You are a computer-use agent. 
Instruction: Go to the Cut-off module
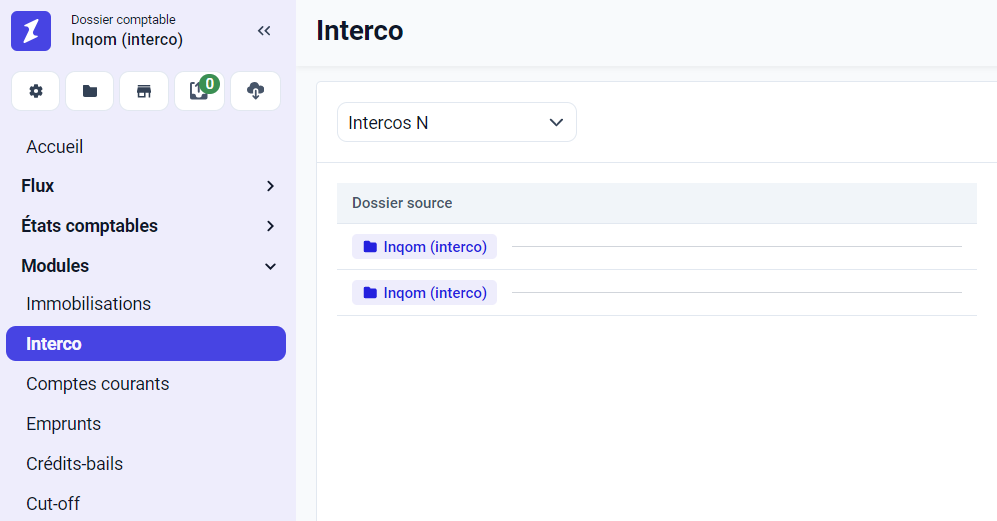point(53,504)
